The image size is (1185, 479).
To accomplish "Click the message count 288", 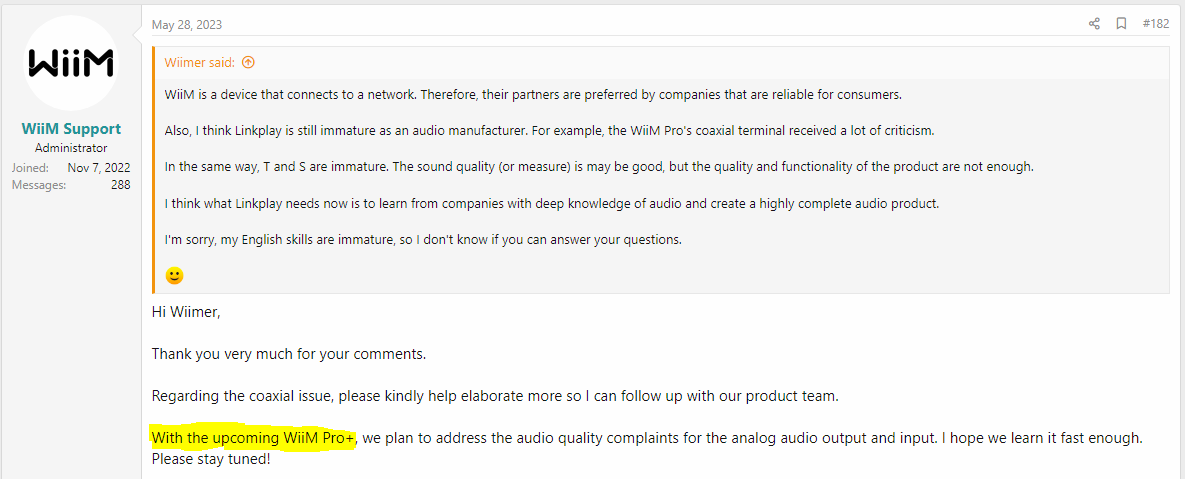I will click(120, 185).
